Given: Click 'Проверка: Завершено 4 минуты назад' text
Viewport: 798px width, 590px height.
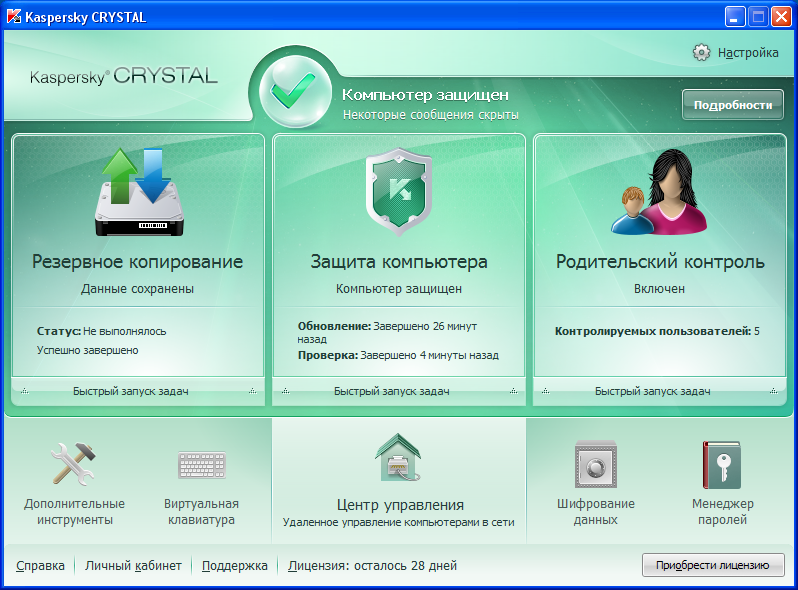Looking at the screenshot, I should coord(398,355).
